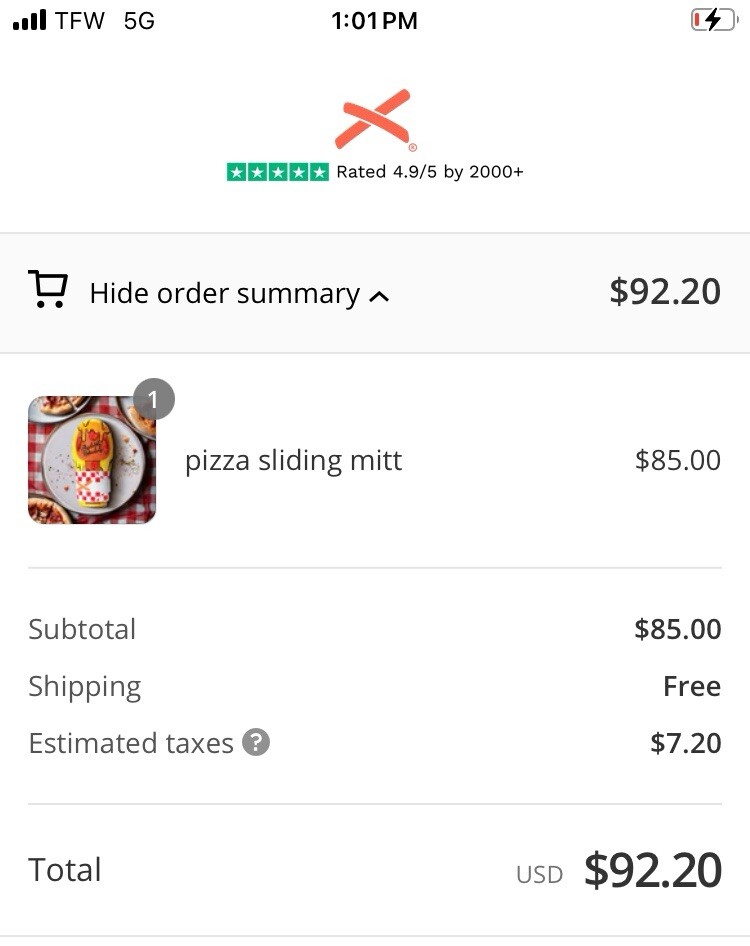
Task: Open the pizza sliding mitt product thumbnail
Action: 92,460
